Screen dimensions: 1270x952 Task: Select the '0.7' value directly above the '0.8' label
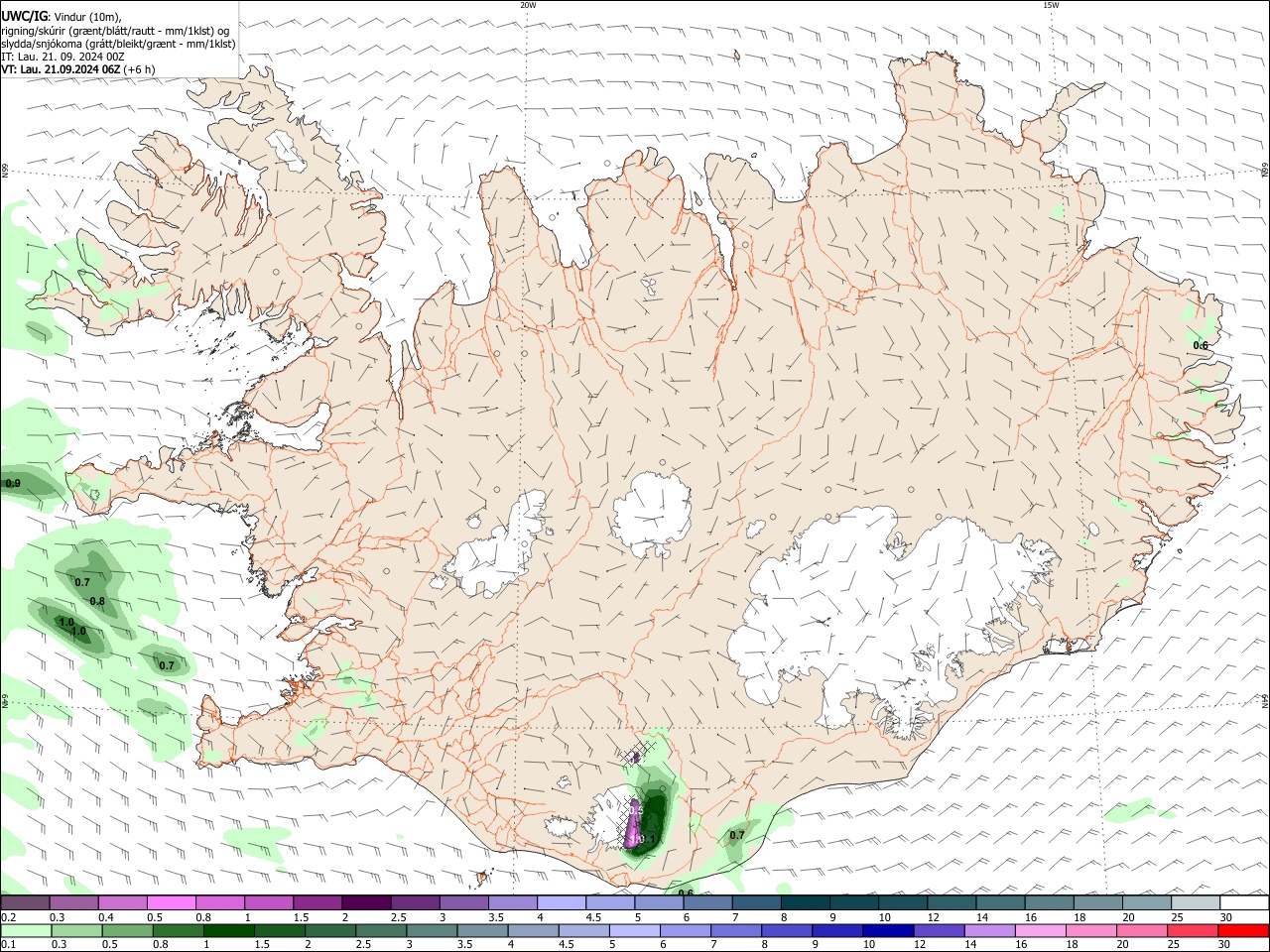pos(82,583)
